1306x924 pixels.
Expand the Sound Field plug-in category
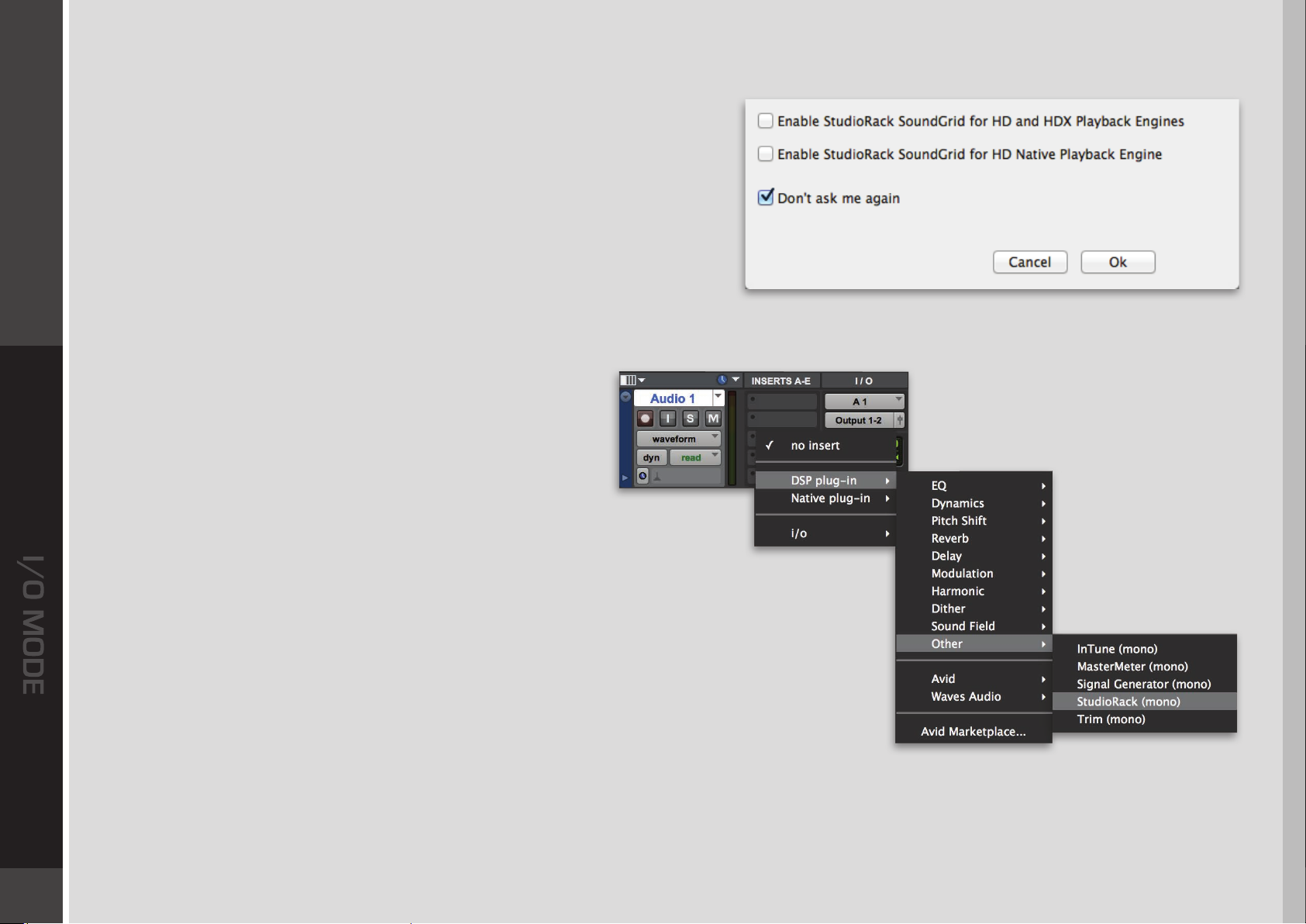tap(974, 626)
